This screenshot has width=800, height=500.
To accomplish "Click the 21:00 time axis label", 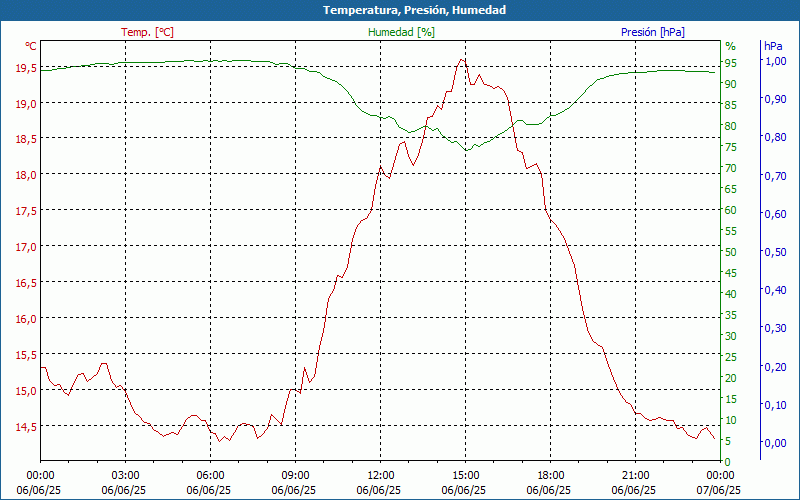I will click(x=636, y=476).
